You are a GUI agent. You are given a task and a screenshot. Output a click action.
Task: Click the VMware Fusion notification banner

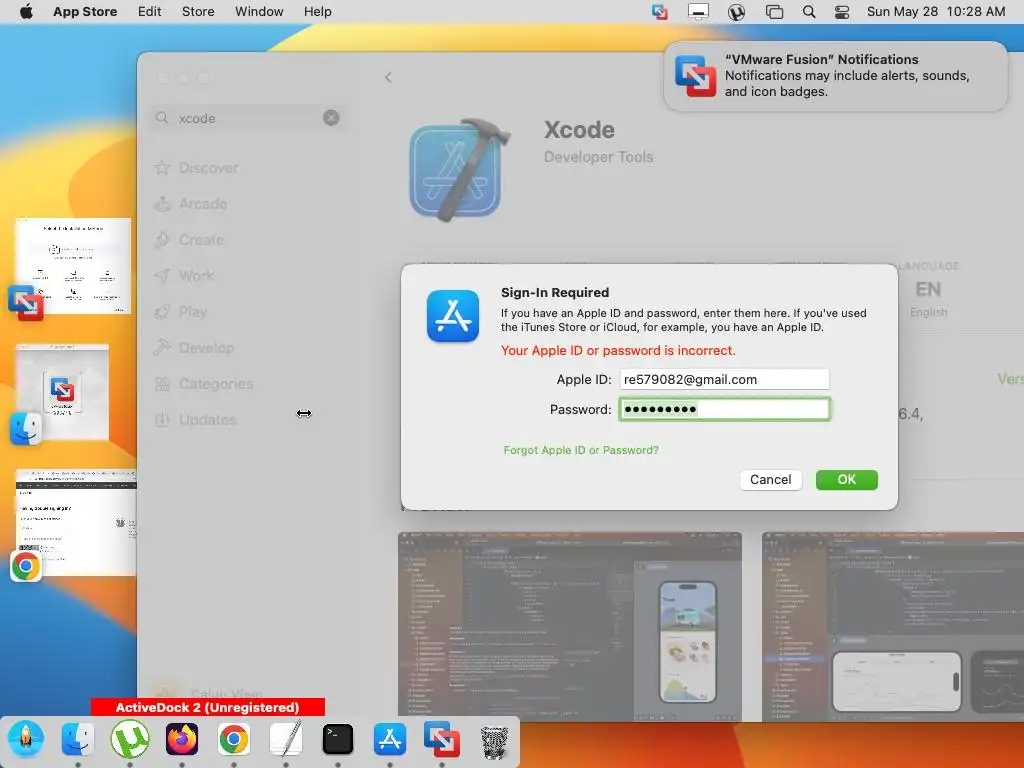pyautogui.click(x=835, y=76)
